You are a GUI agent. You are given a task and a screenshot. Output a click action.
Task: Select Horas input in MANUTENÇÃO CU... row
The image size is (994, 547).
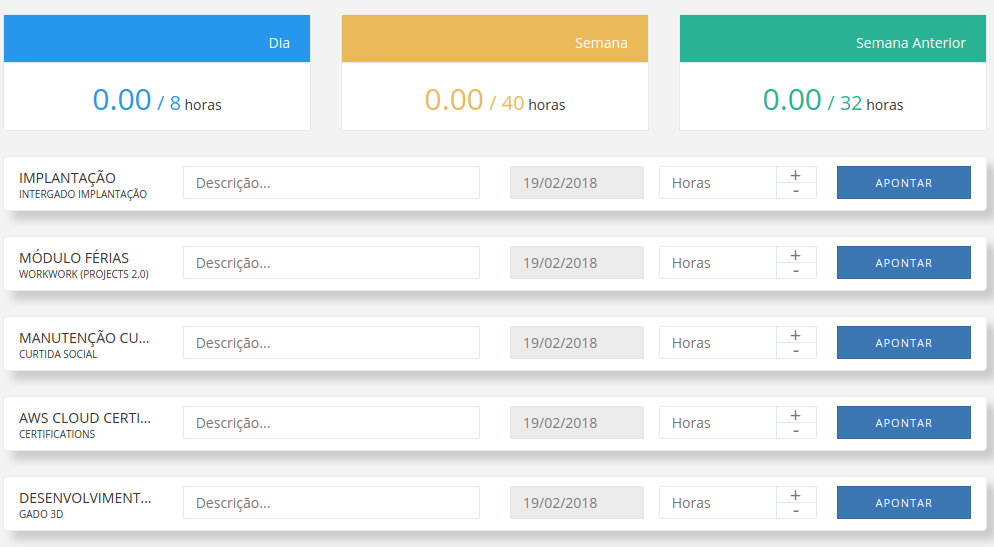[718, 342]
